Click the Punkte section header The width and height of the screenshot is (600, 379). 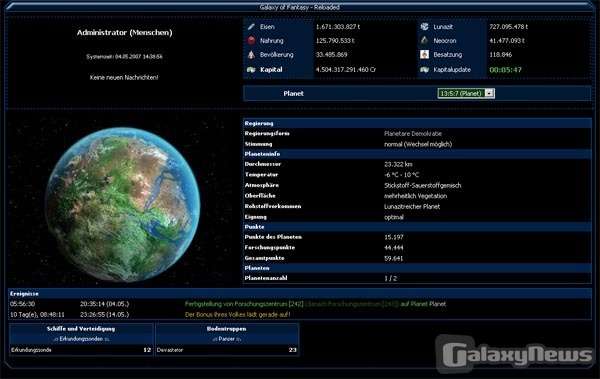pos(417,227)
